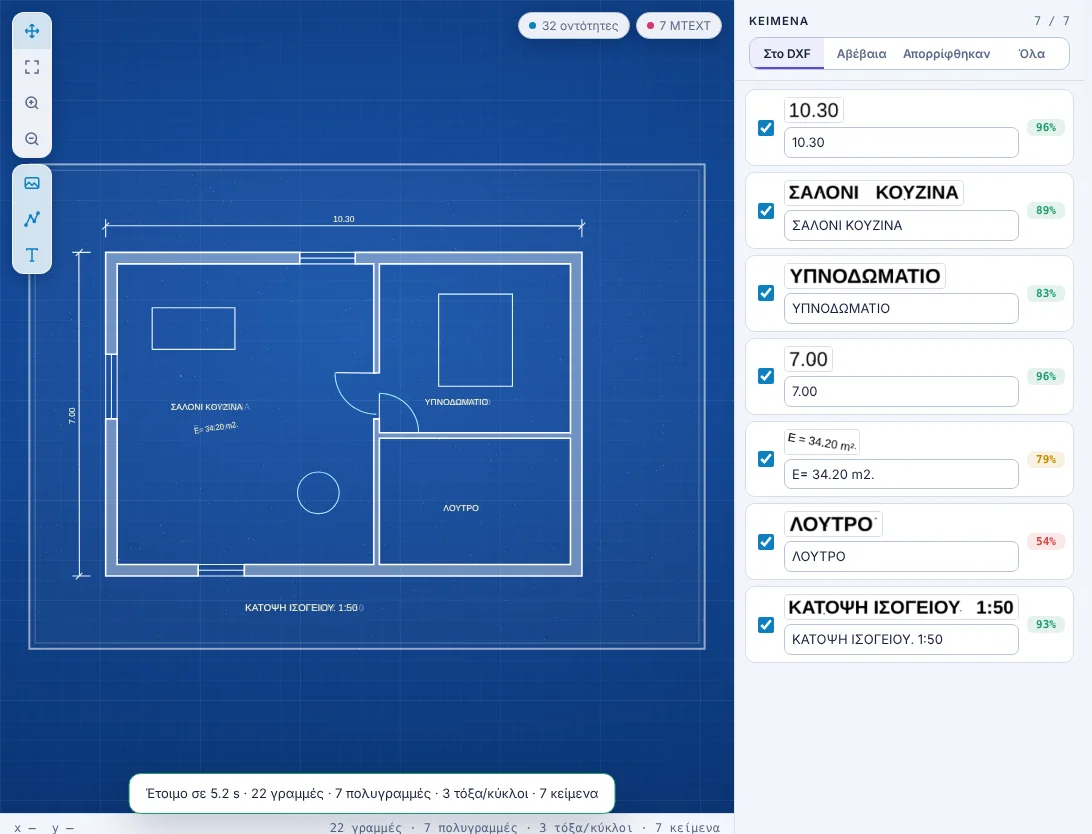
Task: Click the ΛΟΥΤΡΟ cropped thumbnail
Action: (833, 524)
